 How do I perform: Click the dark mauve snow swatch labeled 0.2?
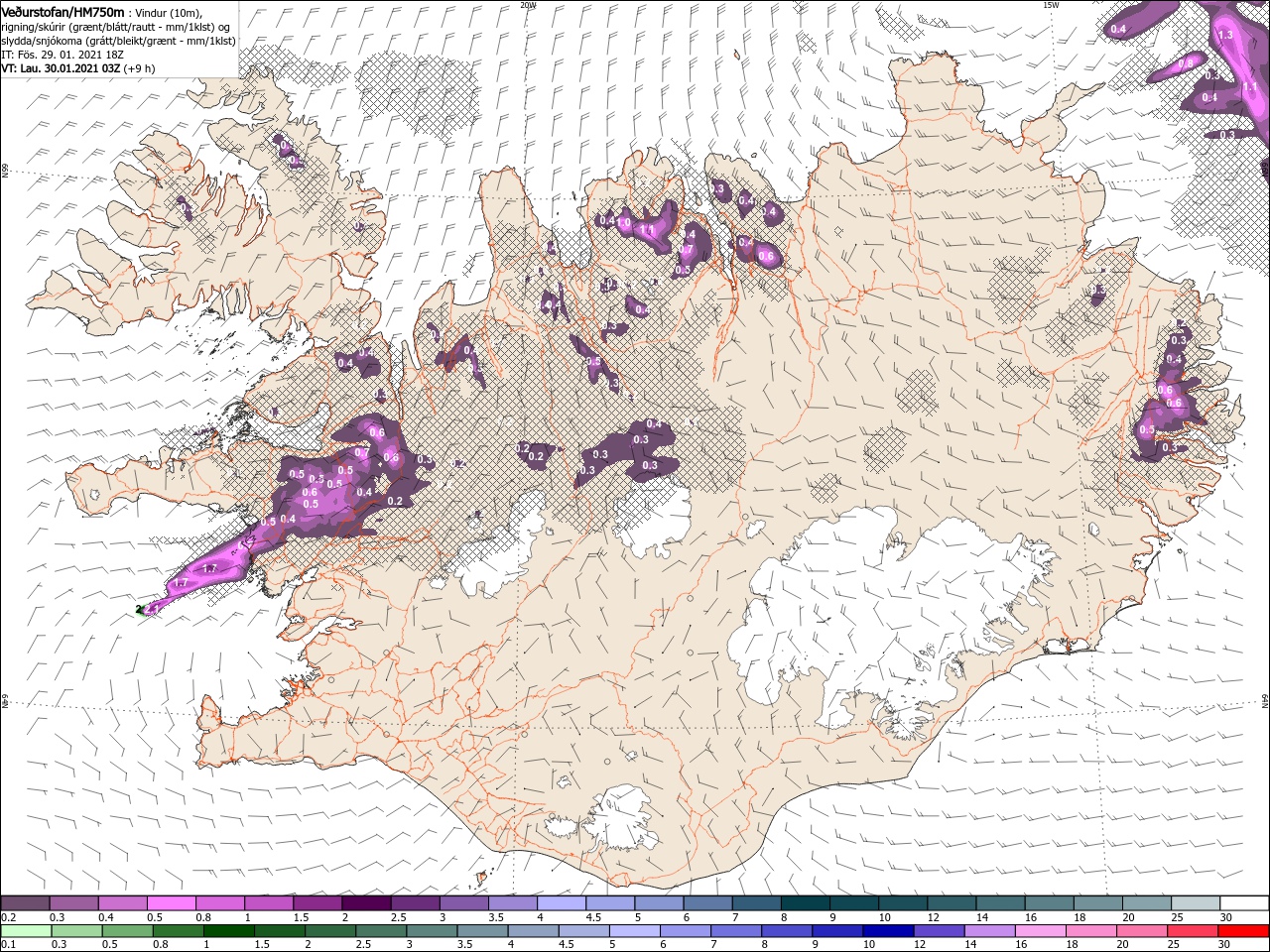25,903
